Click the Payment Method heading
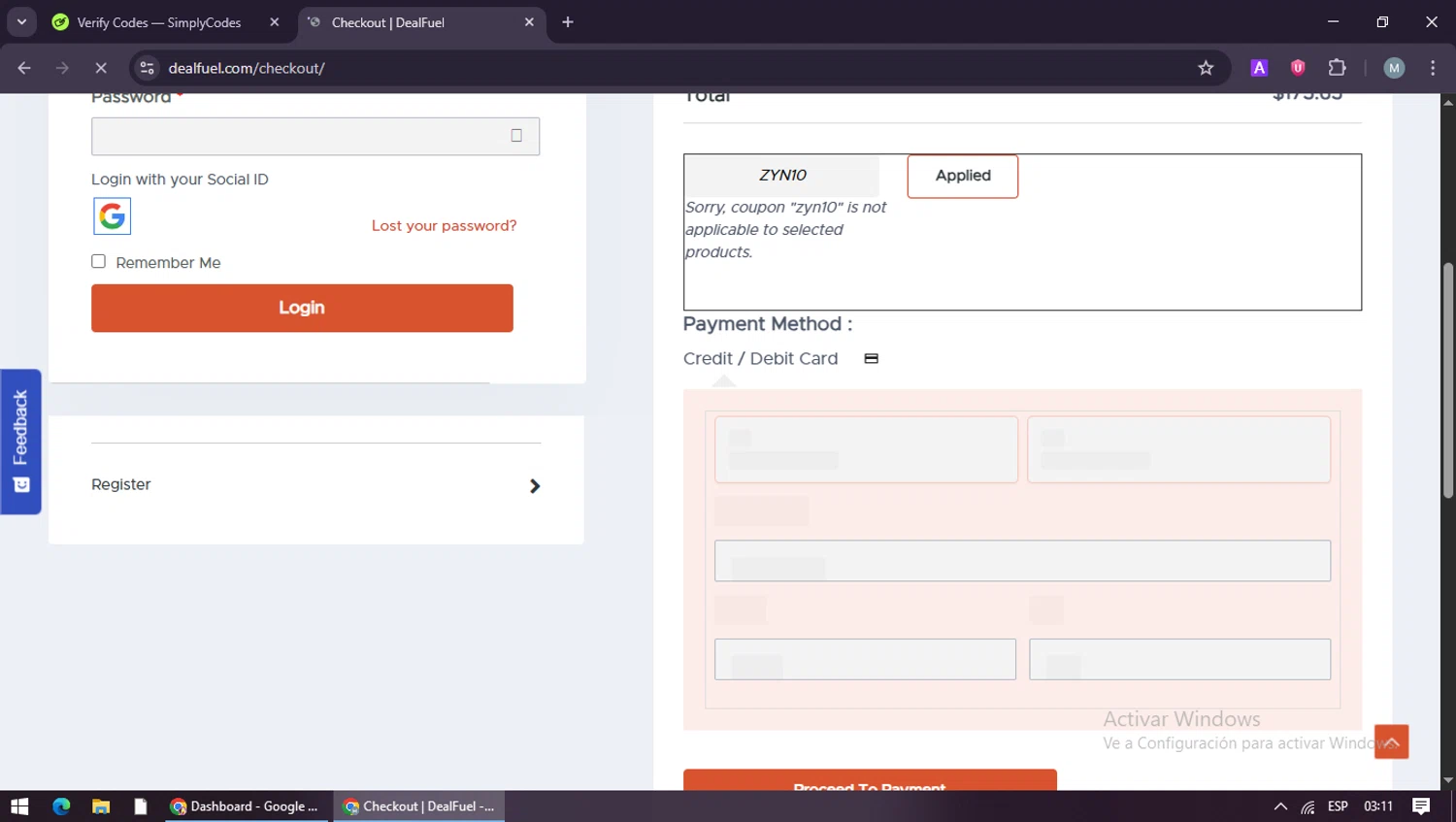Screen dimensions: 1456x822 768,324
